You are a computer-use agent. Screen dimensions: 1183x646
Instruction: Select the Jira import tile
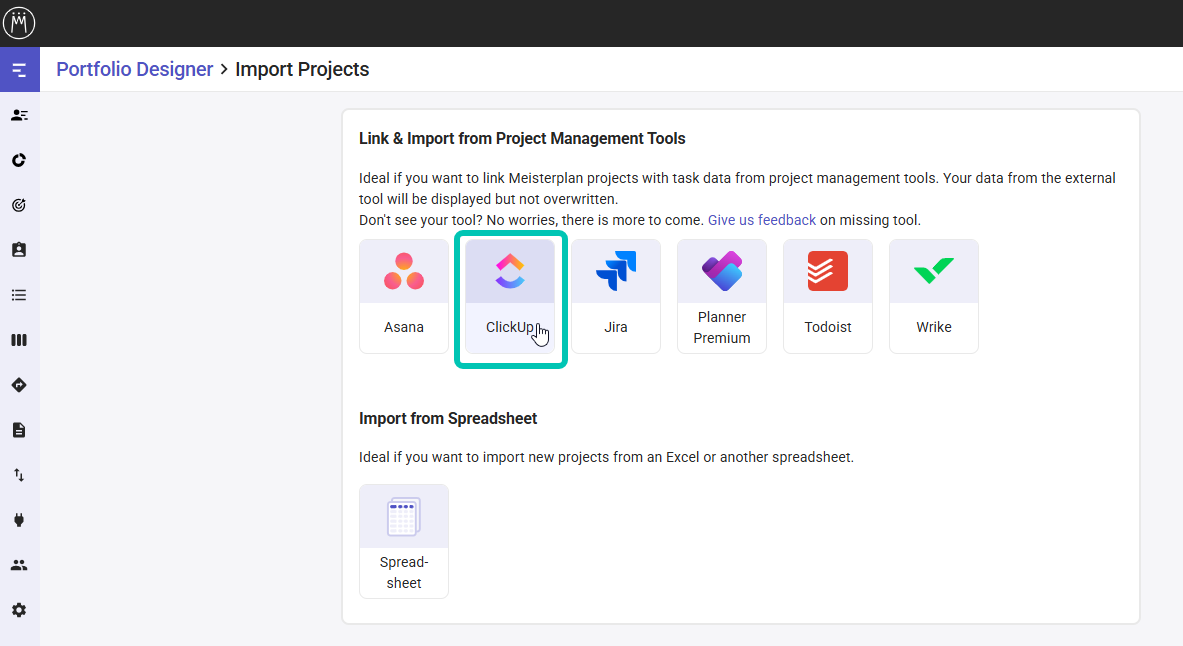pos(616,297)
